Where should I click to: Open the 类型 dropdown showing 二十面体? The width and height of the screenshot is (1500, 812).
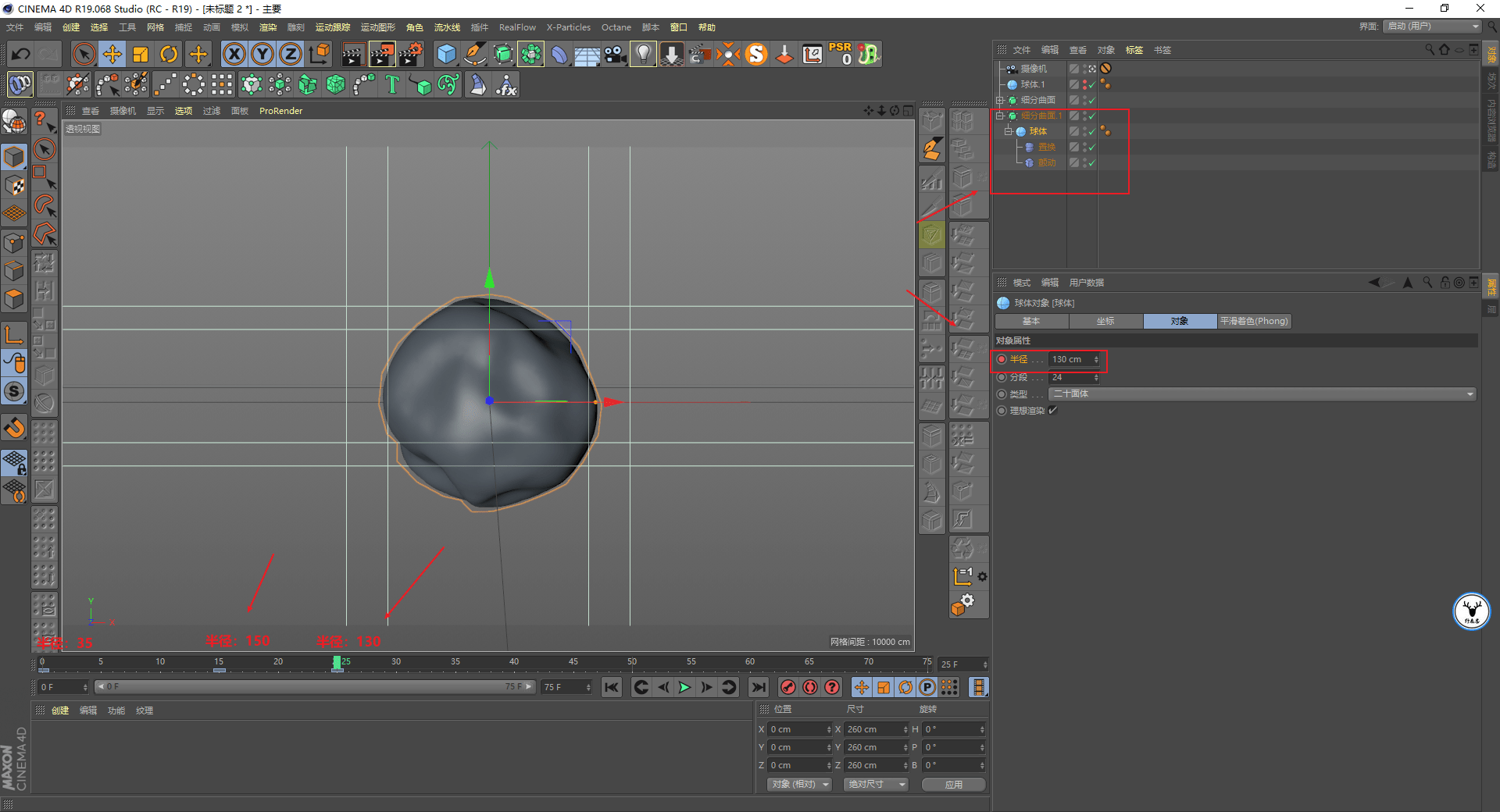tap(1262, 394)
